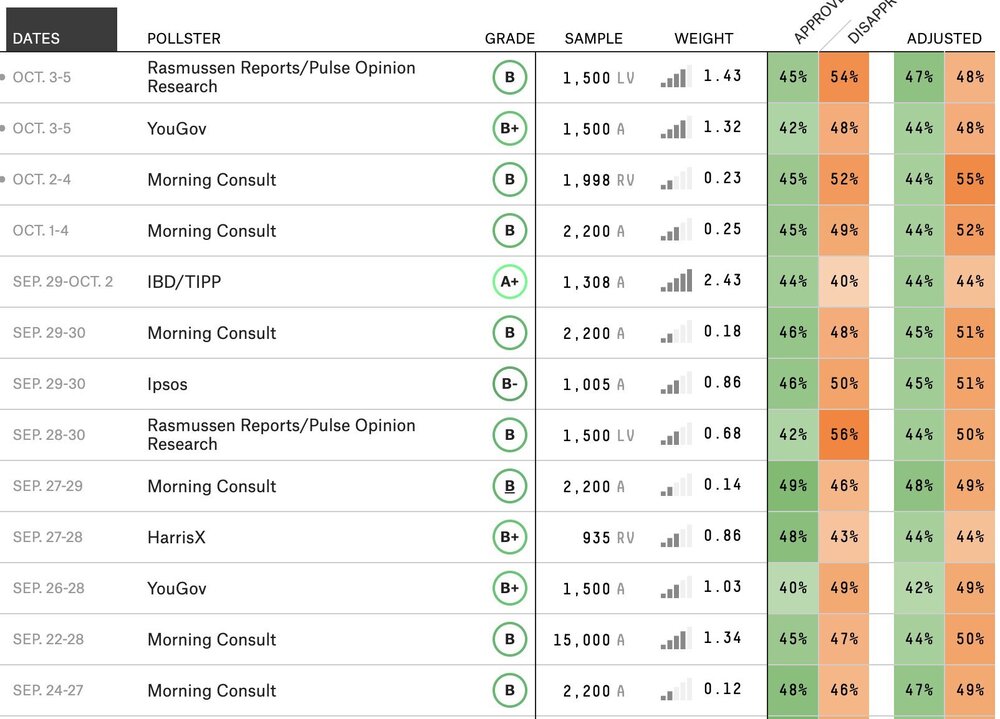Click the weight bars icon beside 1.43
1000x719 pixels.
coord(676,77)
